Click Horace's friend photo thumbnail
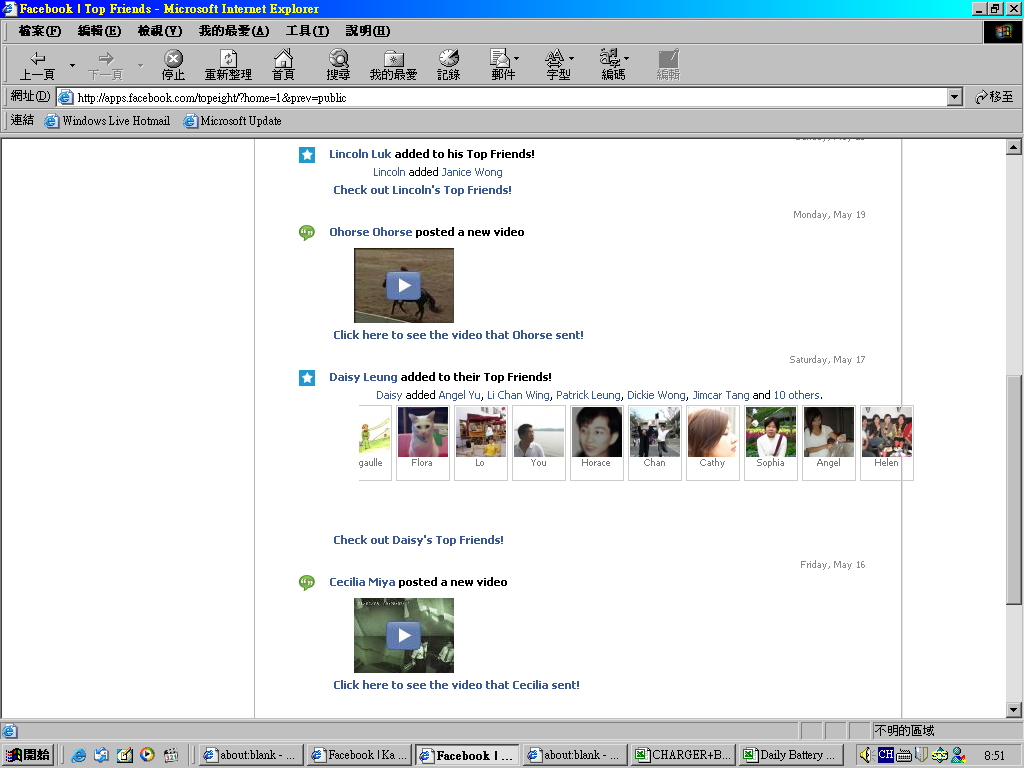Screen dimensions: 1024x768 (597, 432)
